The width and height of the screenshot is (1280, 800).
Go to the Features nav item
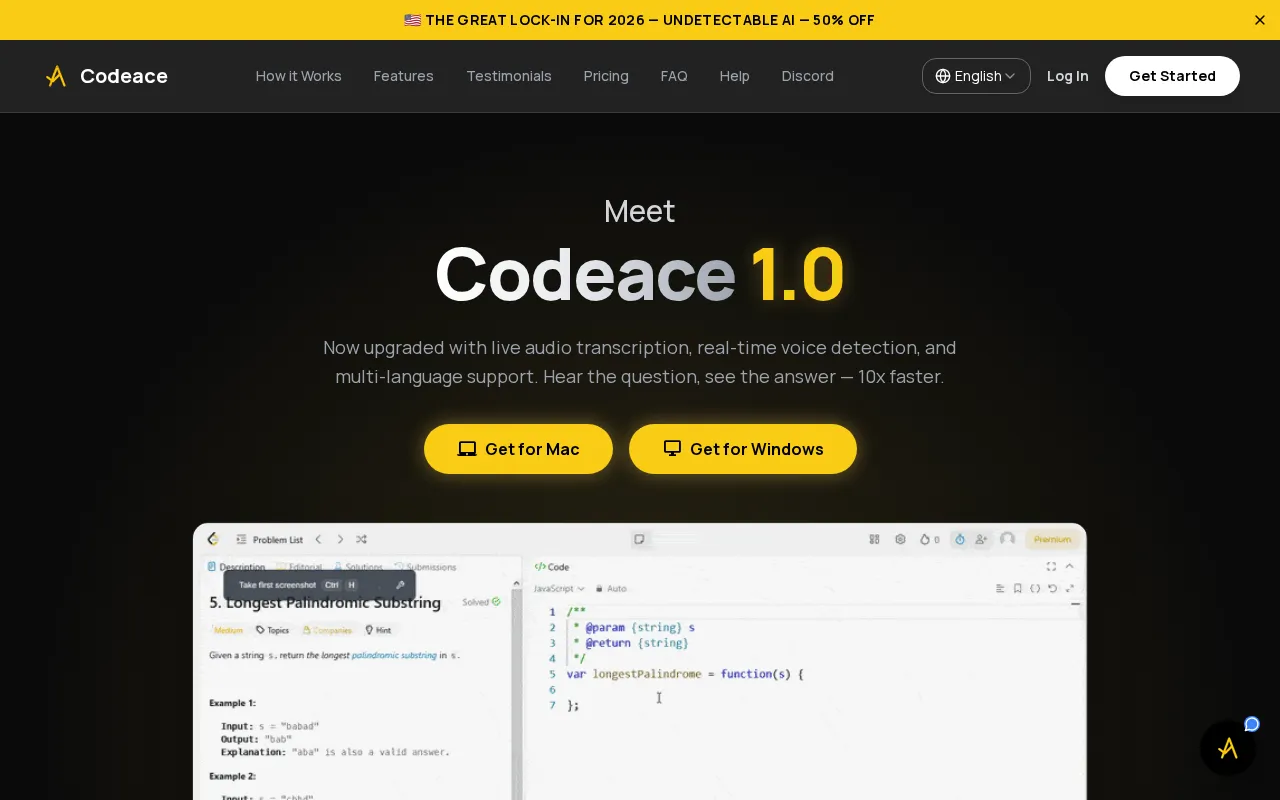coord(403,76)
